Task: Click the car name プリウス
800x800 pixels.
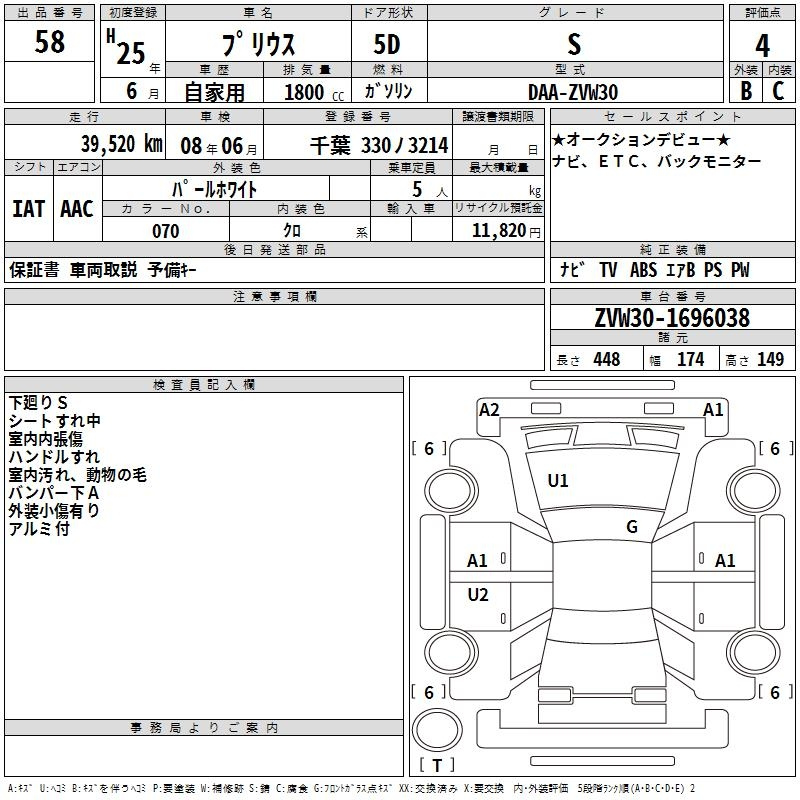Action: point(257,46)
